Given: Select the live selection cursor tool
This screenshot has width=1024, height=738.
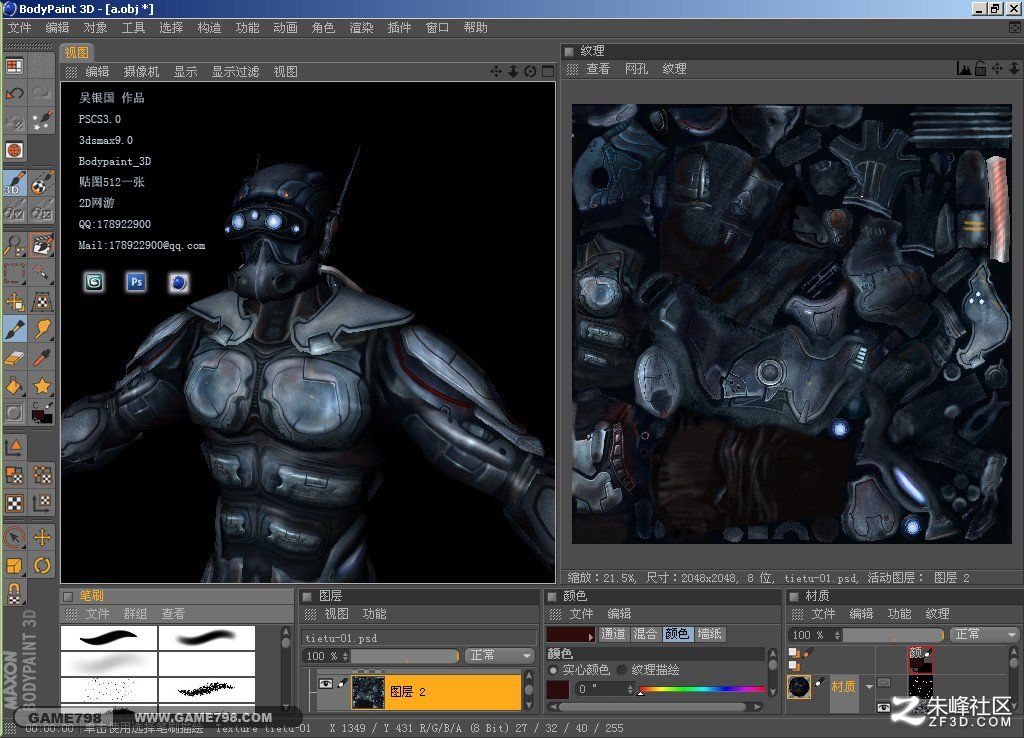Looking at the screenshot, I should tap(14, 537).
